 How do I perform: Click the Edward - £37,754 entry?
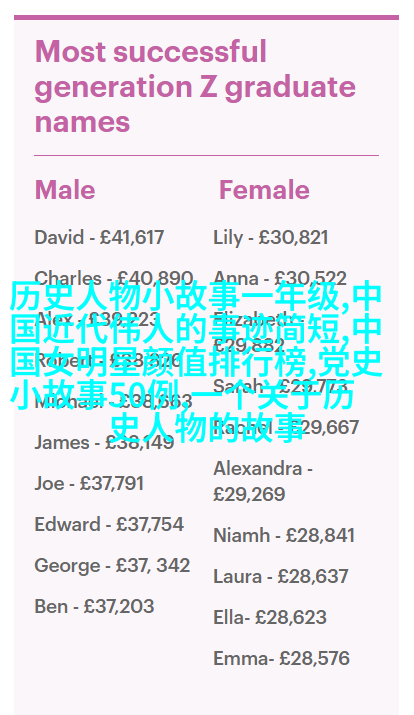[x=109, y=524]
